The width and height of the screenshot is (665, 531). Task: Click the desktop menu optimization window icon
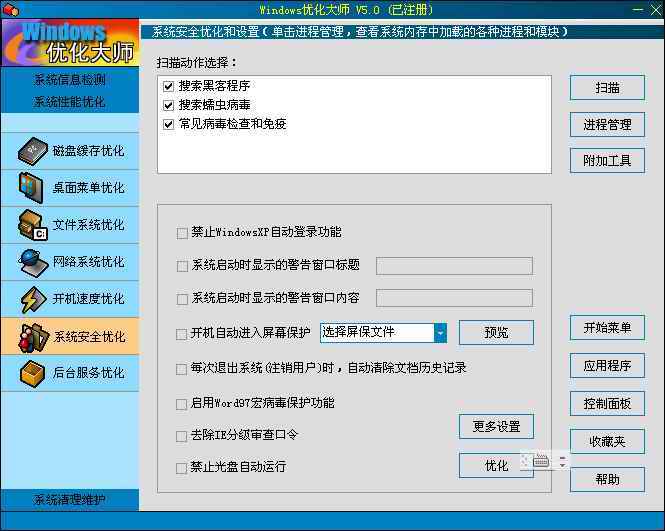(x=31, y=187)
